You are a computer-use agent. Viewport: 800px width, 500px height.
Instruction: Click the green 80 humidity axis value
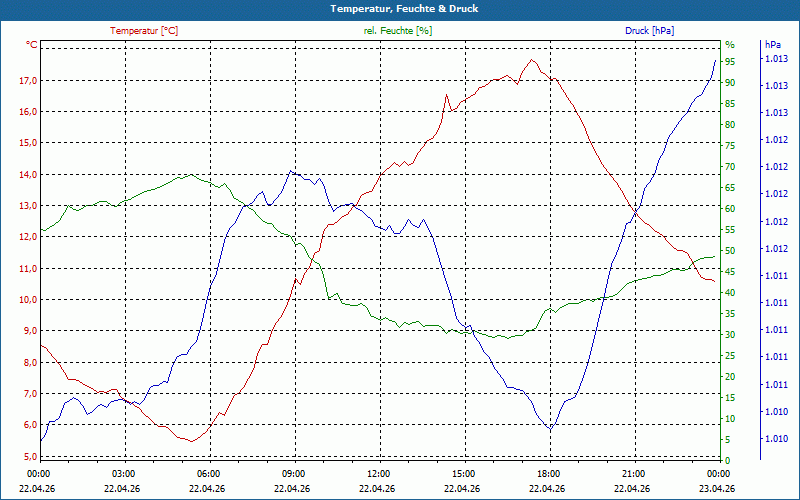(730, 124)
